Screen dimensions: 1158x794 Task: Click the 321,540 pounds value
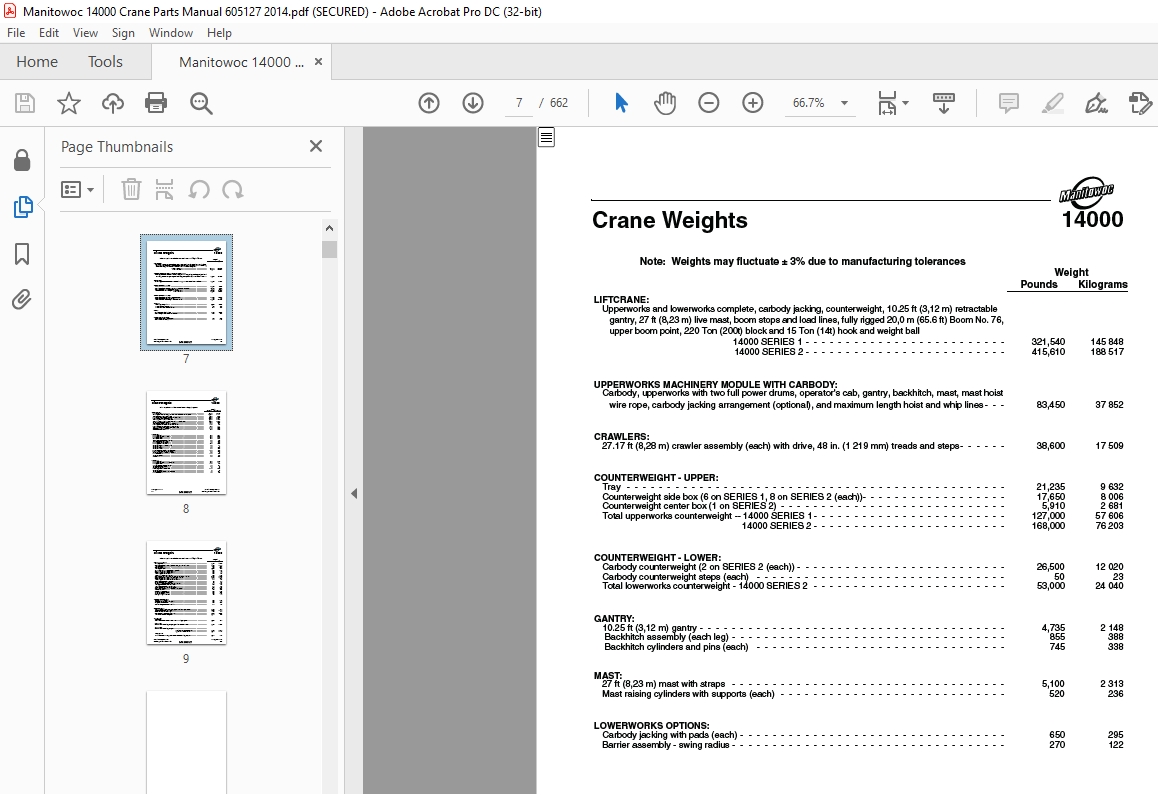point(1048,342)
